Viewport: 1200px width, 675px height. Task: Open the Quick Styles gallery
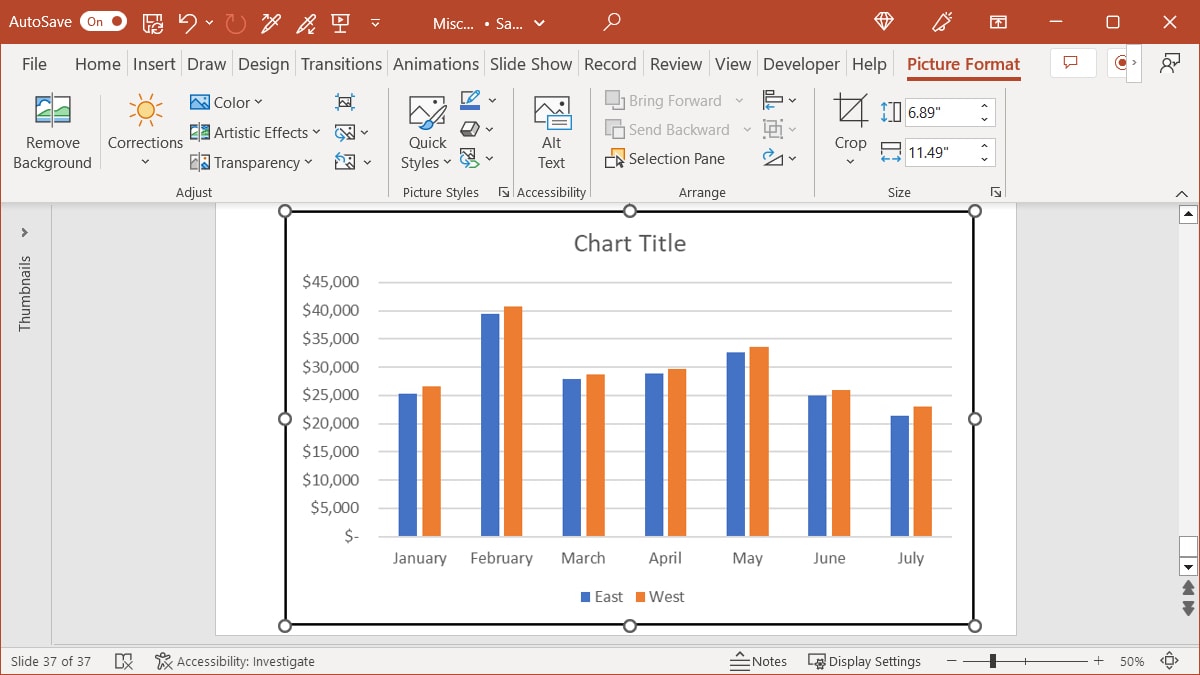pos(426,128)
